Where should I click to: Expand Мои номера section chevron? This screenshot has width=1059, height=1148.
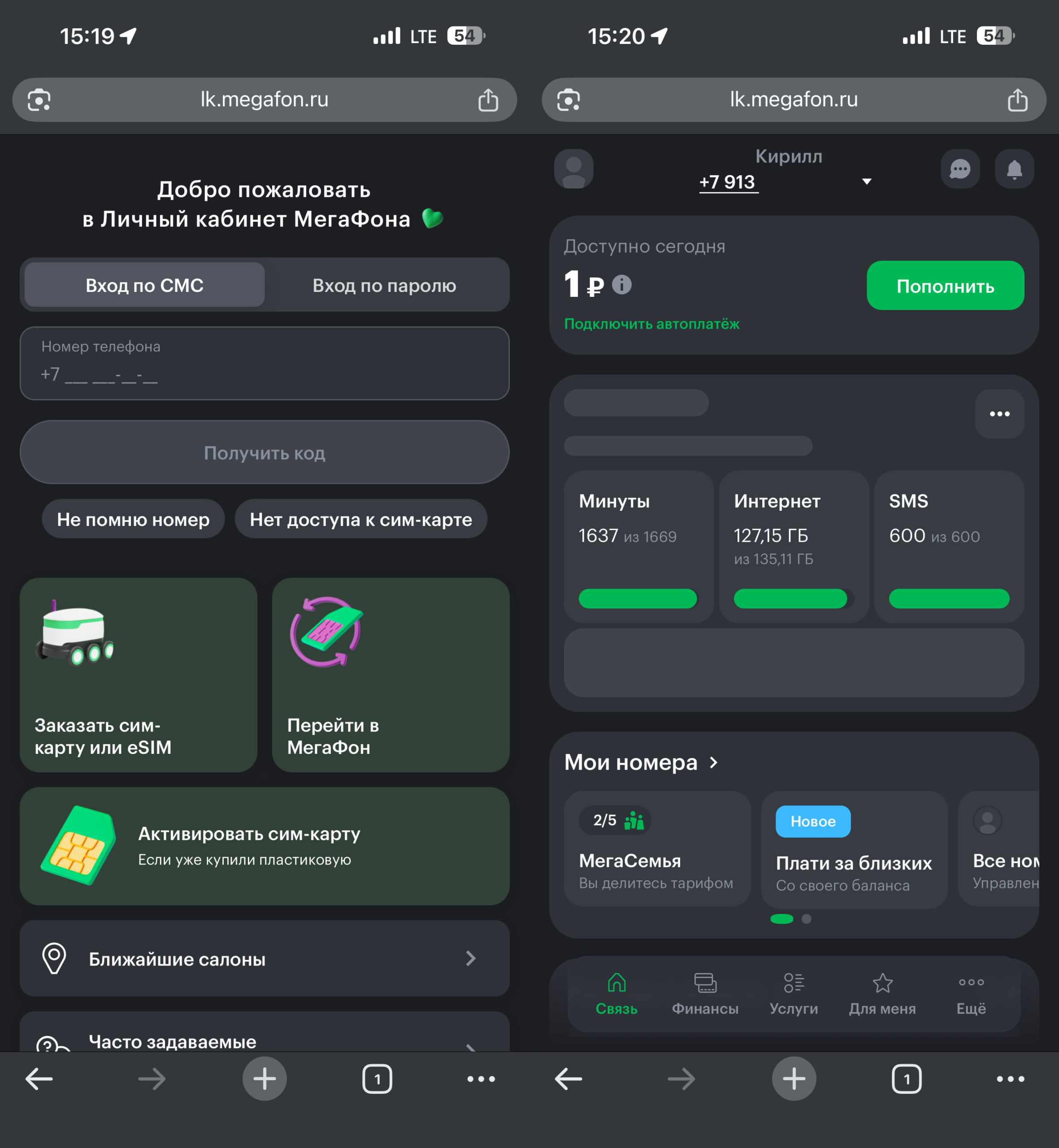[x=713, y=762]
